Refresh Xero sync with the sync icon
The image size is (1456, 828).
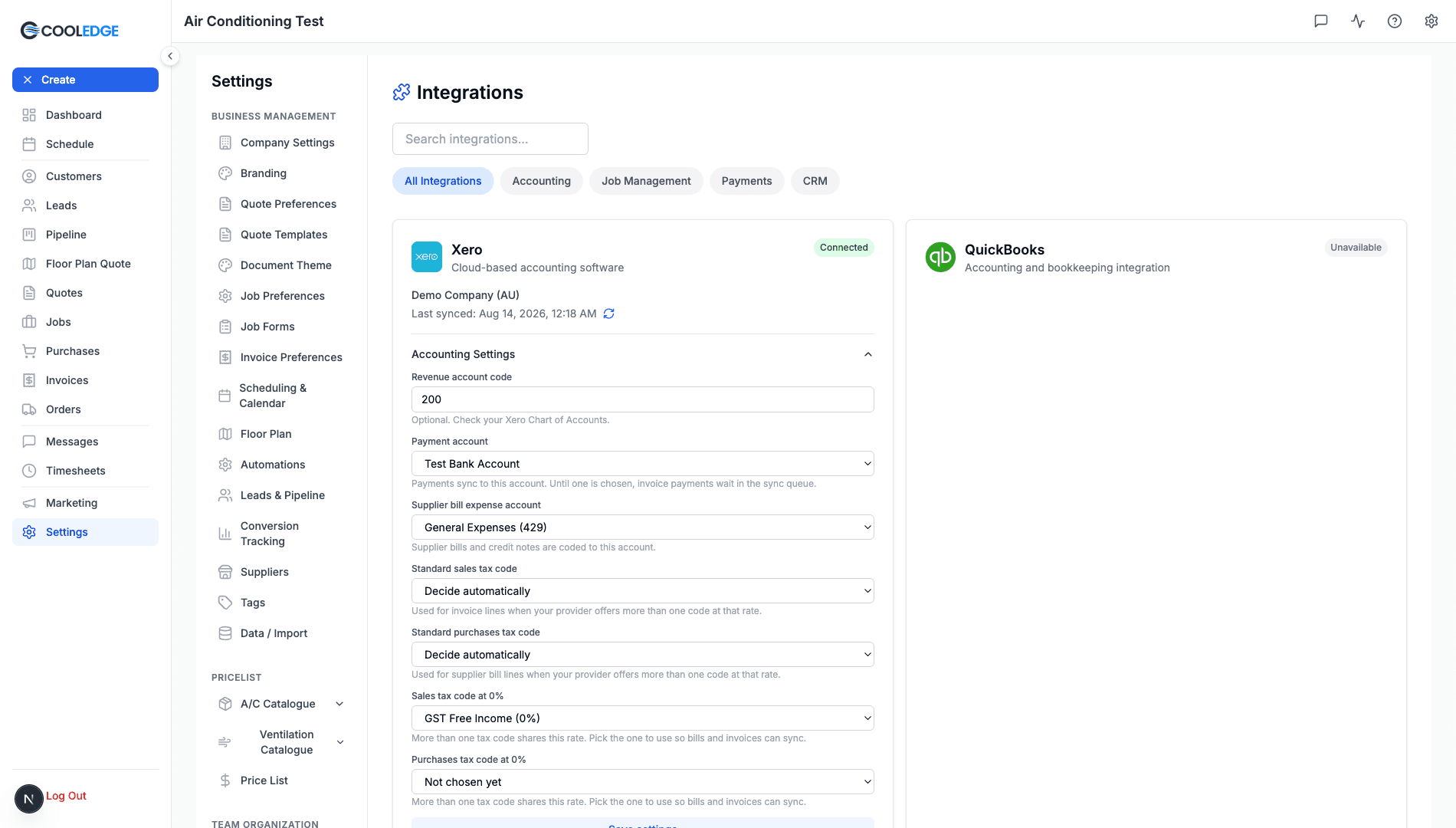pyautogui.click(x=608, y=314)
